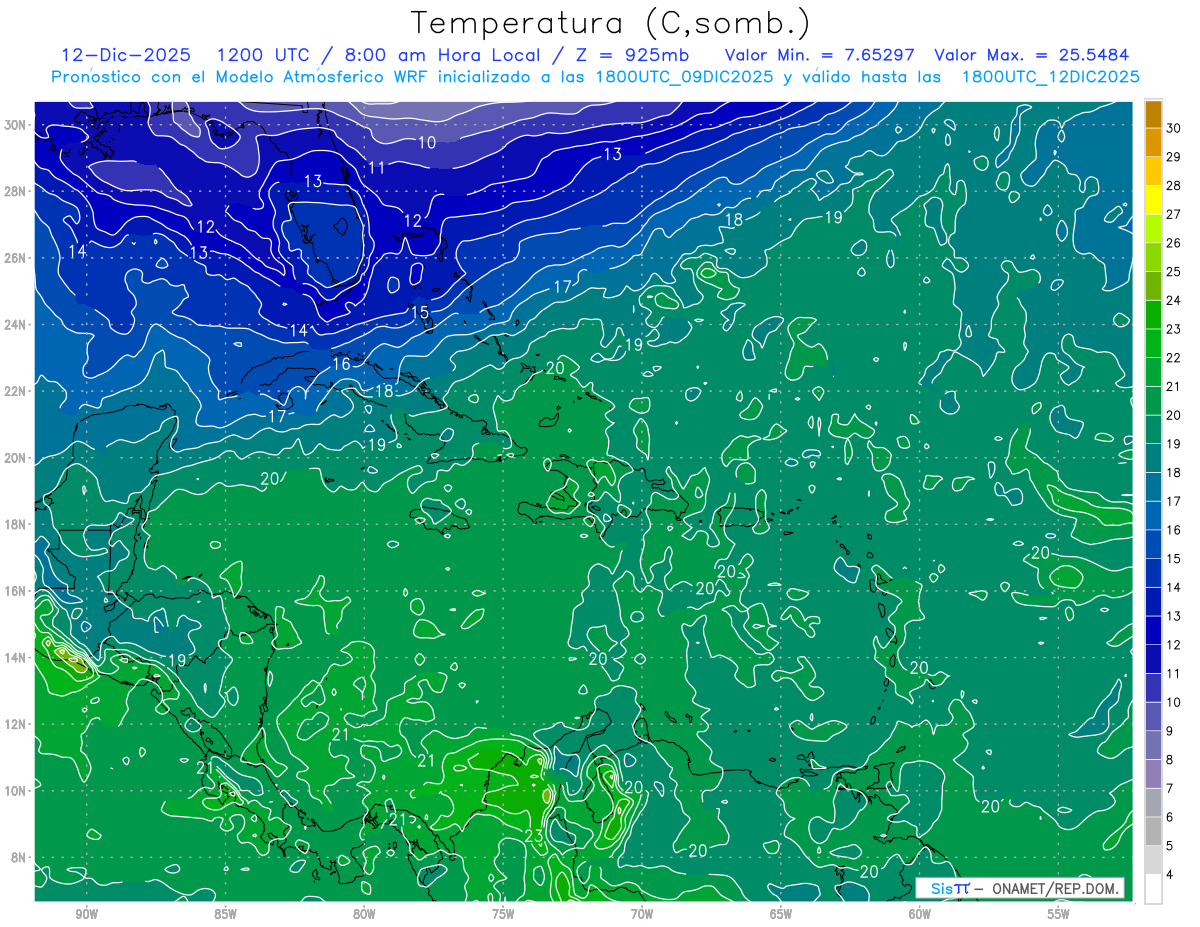Viewport: 1200px width, 927px height.
Task: Click the title "Temperatura (C,somb.)"
Action: pyautogui.click(x=610, y=22)
